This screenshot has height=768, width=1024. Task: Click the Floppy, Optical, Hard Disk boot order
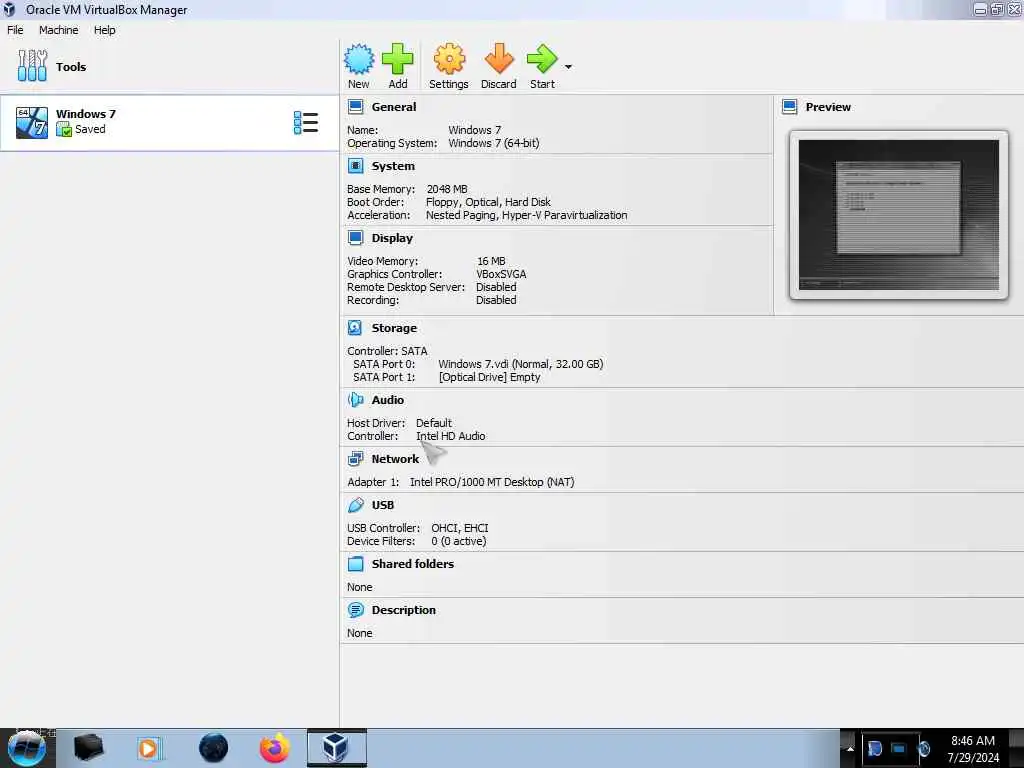click(x=488, y=202)
